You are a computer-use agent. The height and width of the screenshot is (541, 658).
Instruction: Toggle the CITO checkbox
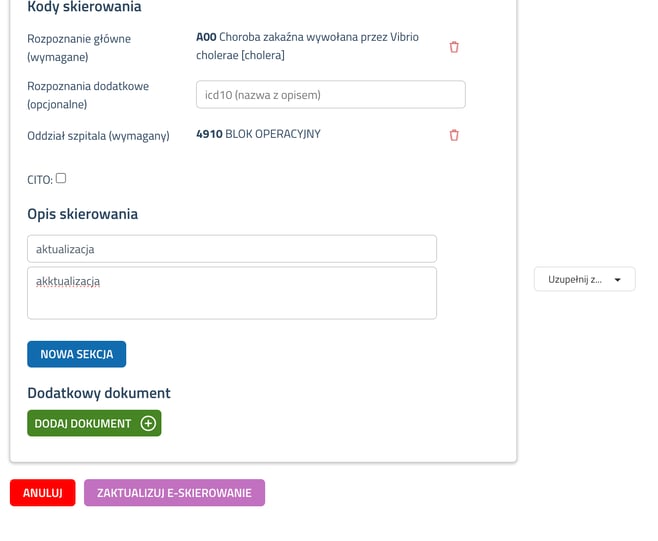point(61,178)
